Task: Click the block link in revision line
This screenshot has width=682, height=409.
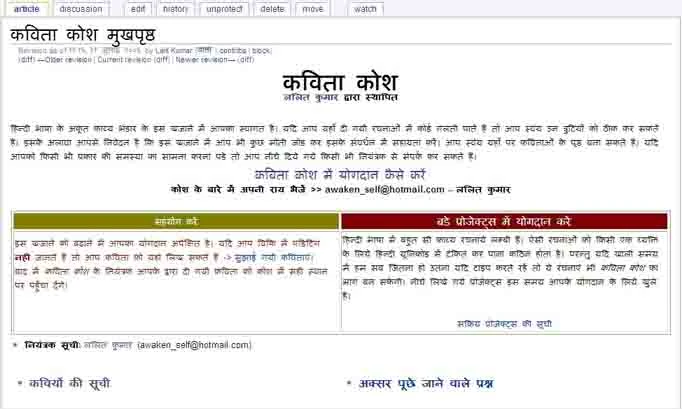Action: point(261,51)
